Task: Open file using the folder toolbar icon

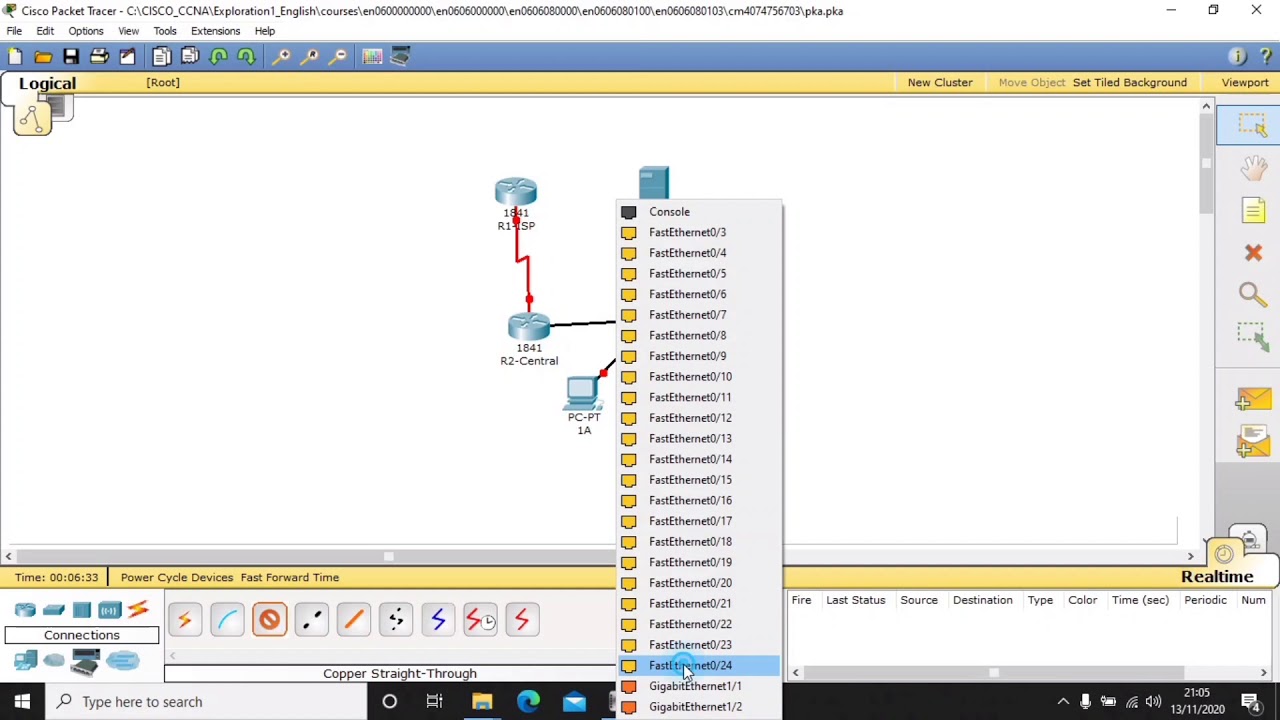Action: click(x=43, y=57)
